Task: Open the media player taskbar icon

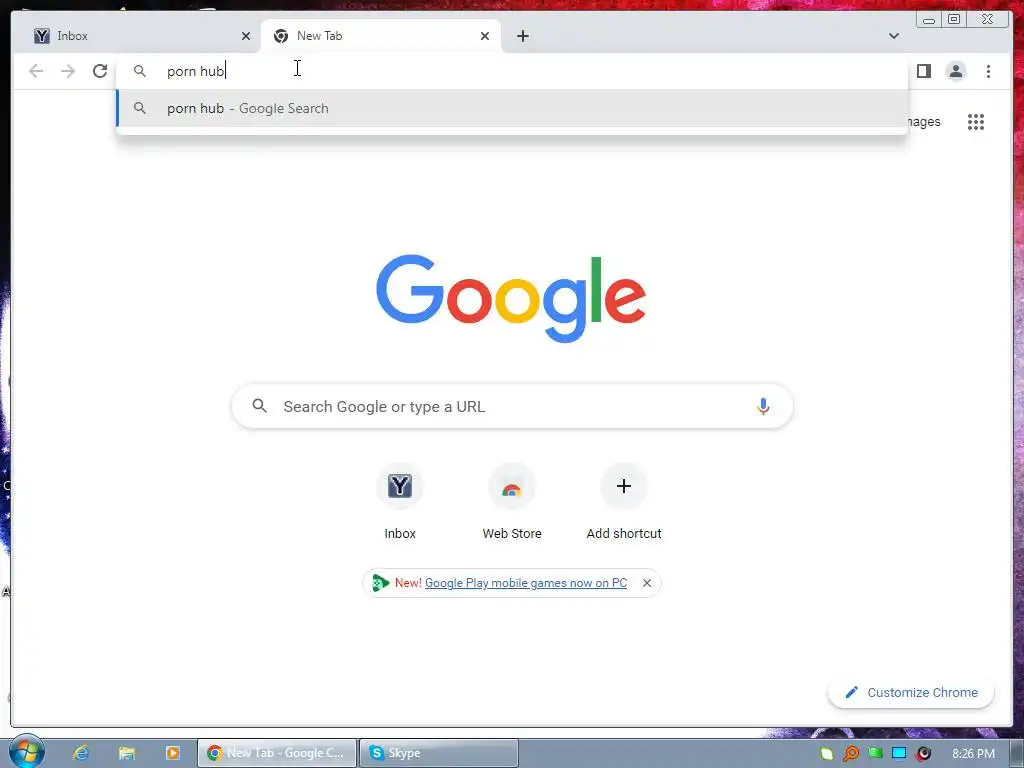Action: tap(172, 753)
